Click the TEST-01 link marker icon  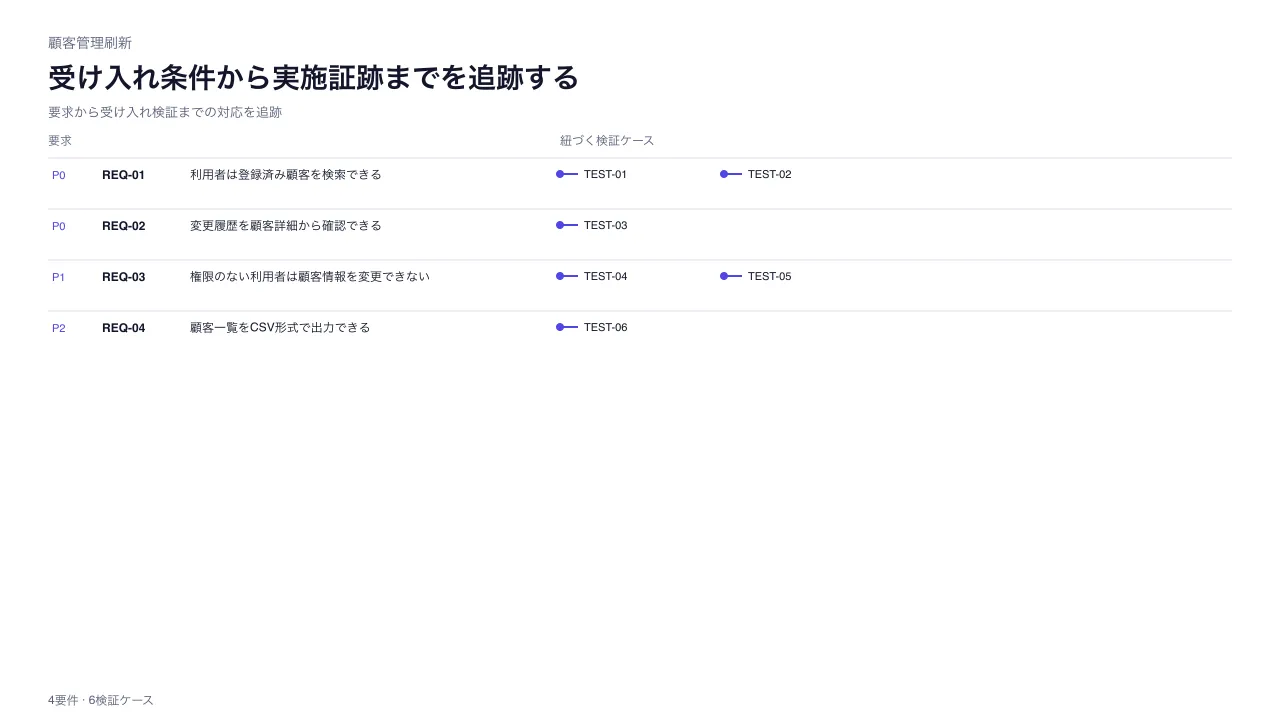click(x=567, y=174)
